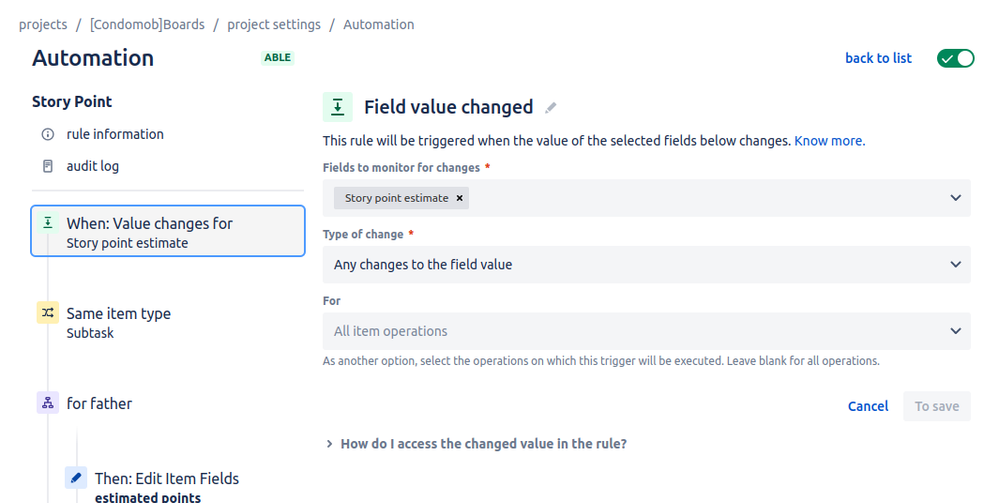Go to project settings in breadcrumb

click(274, 24)
